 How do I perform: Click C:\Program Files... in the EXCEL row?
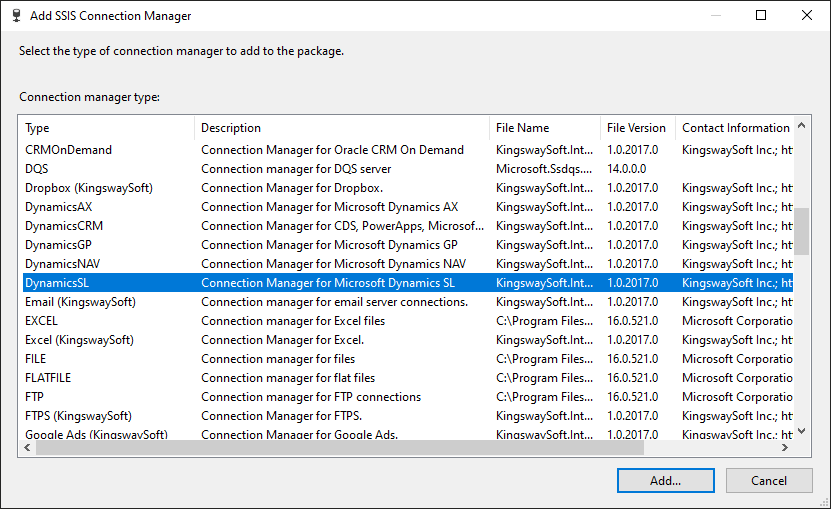[544, 321]
